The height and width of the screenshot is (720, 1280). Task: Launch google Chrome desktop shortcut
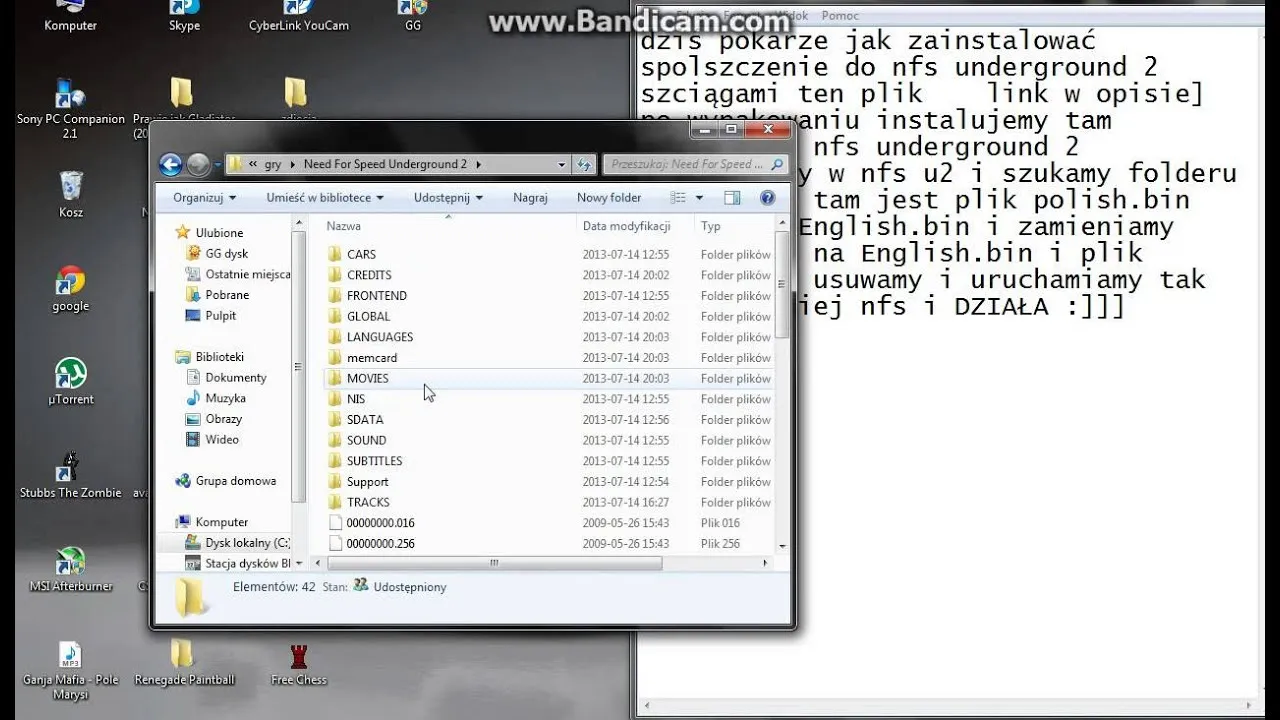tap(70, 289)
